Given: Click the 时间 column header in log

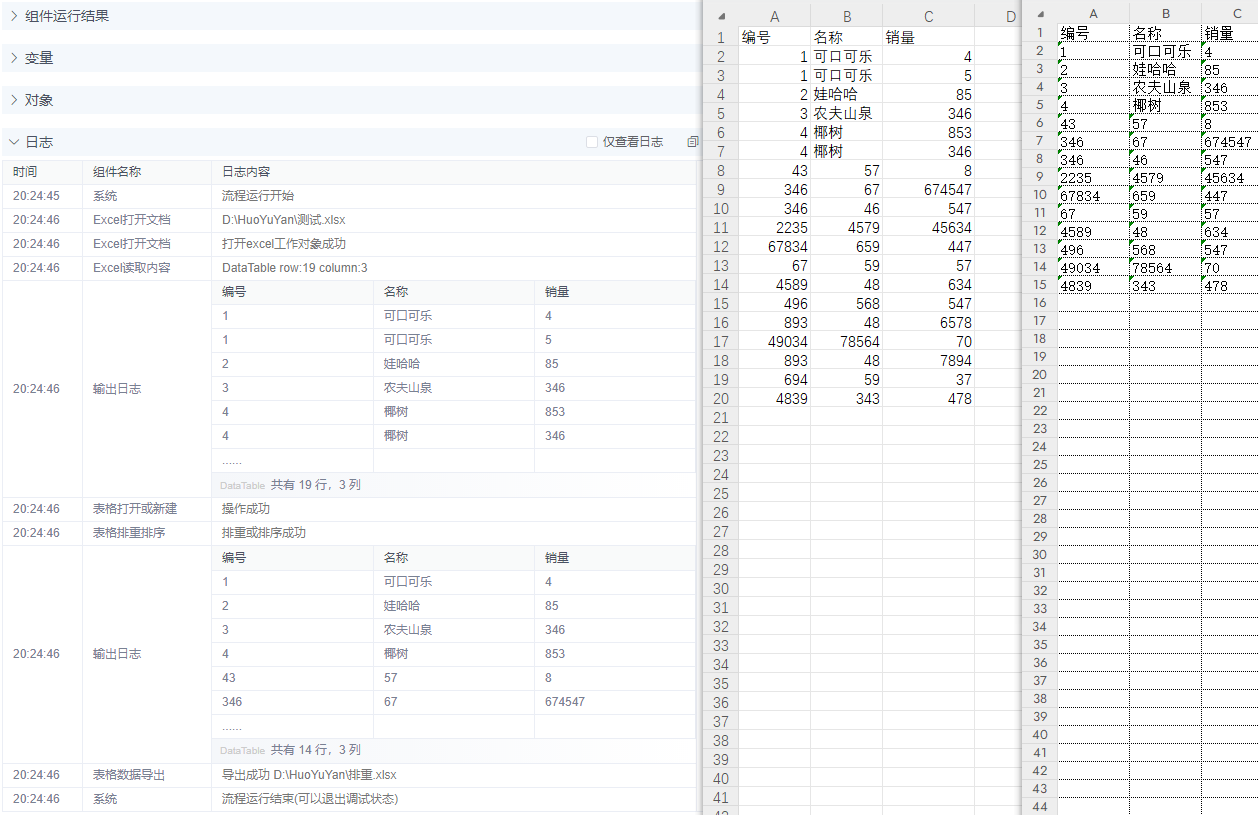Looking at the screenshot, I should click(x=25, y=172).
